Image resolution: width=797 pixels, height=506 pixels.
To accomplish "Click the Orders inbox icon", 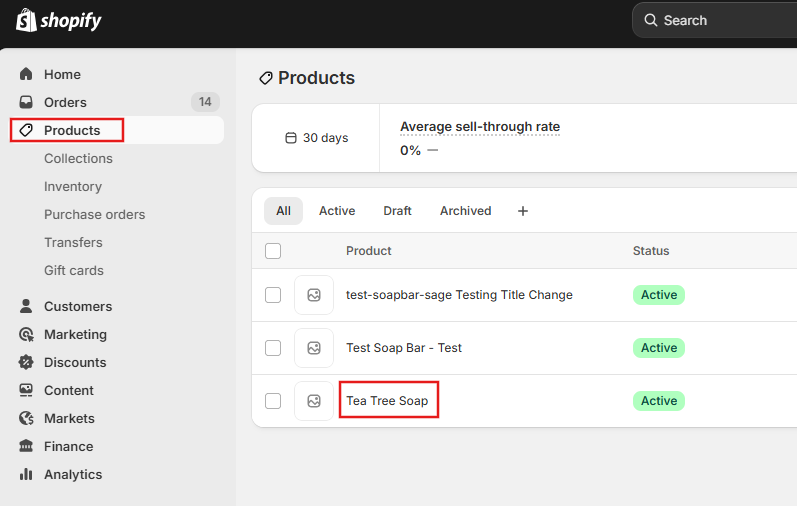I will click(x=26, y=103).
